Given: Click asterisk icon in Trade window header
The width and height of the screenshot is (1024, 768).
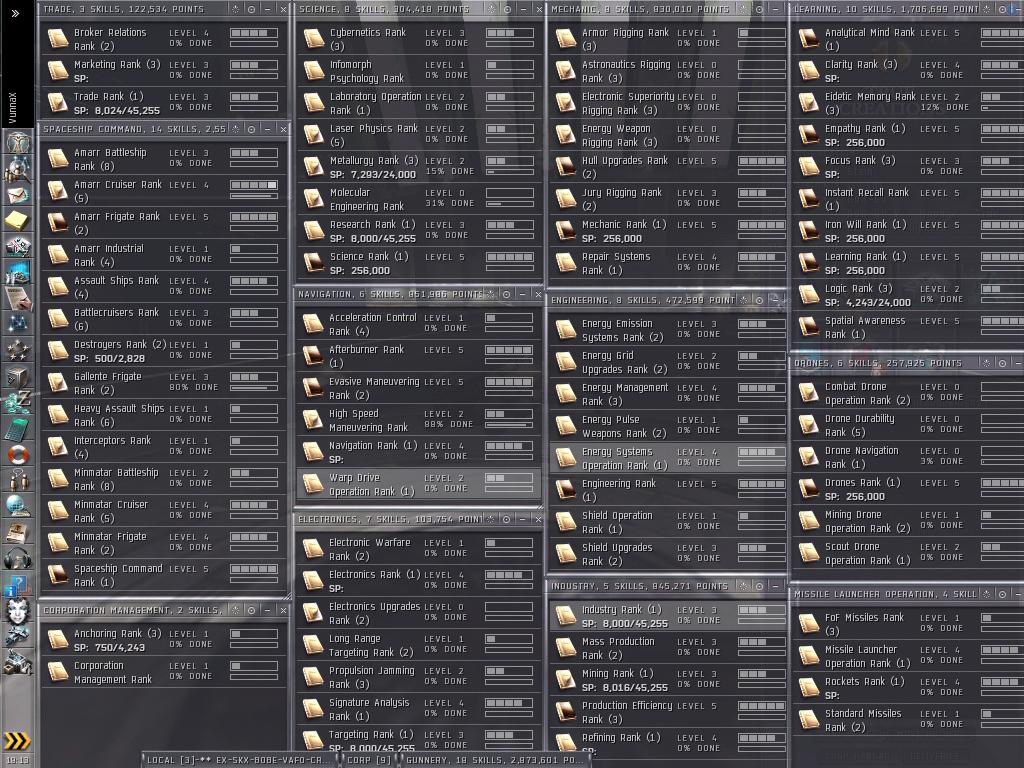Looking at the screenshot, I should pyautogui.click(x=235, y=9).
